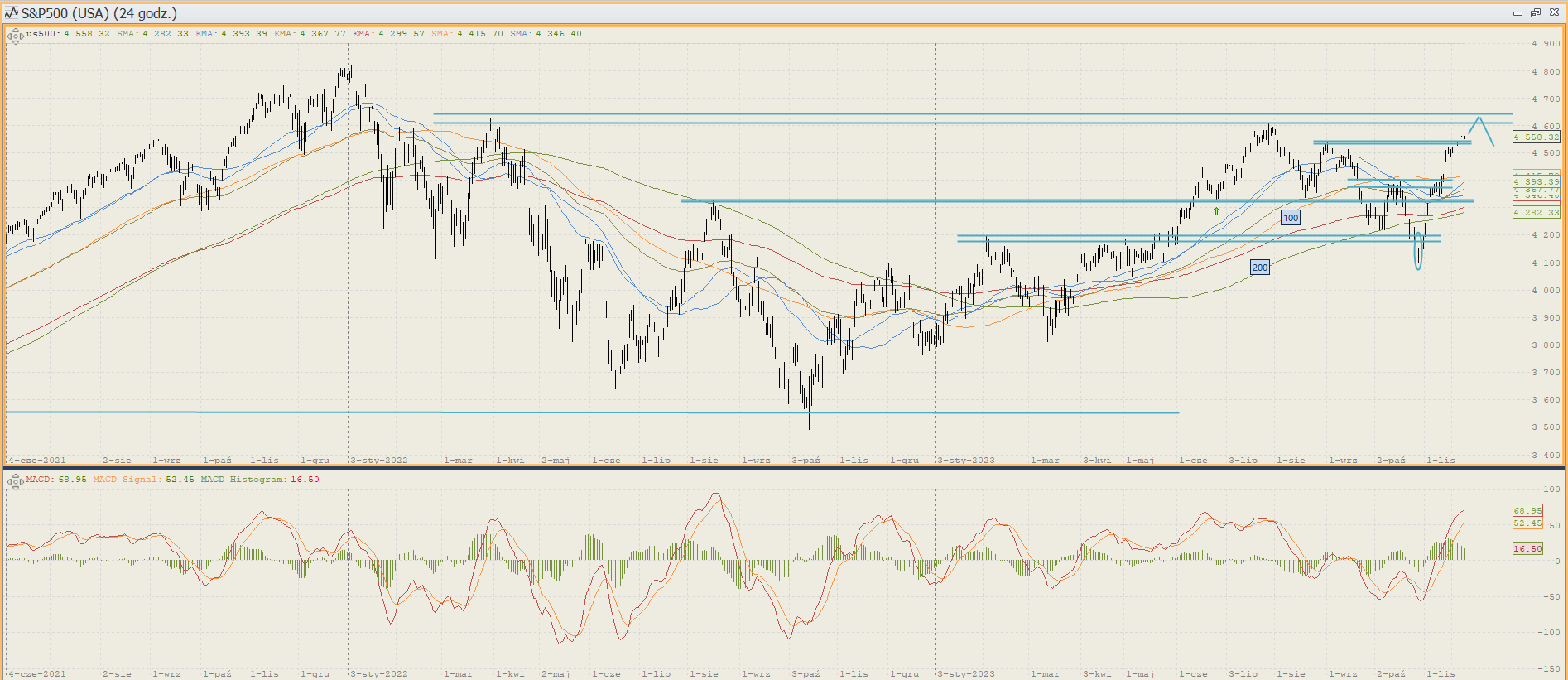Viewport: 1568px width, 680px height.
Task: Select the '200' moving average label
Action: coord(1259,268)
